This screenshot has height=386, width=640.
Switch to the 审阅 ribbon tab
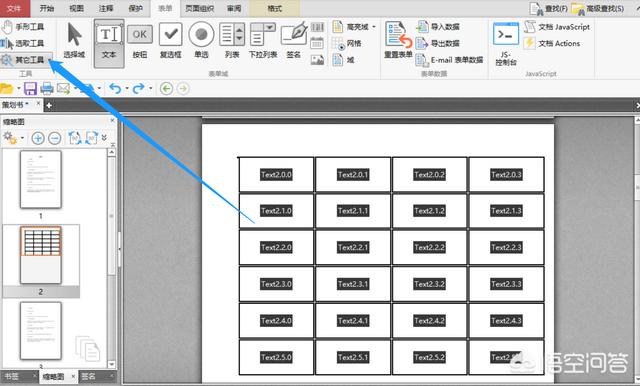[234, 8]
